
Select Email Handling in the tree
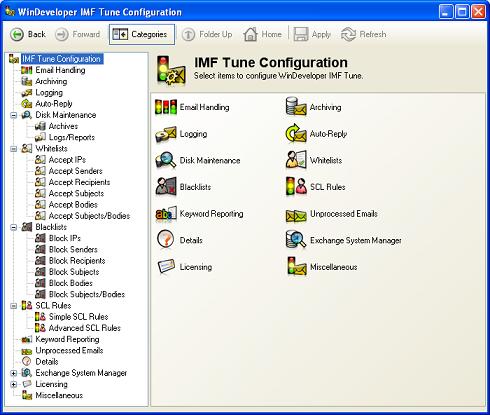coord(60,70)
